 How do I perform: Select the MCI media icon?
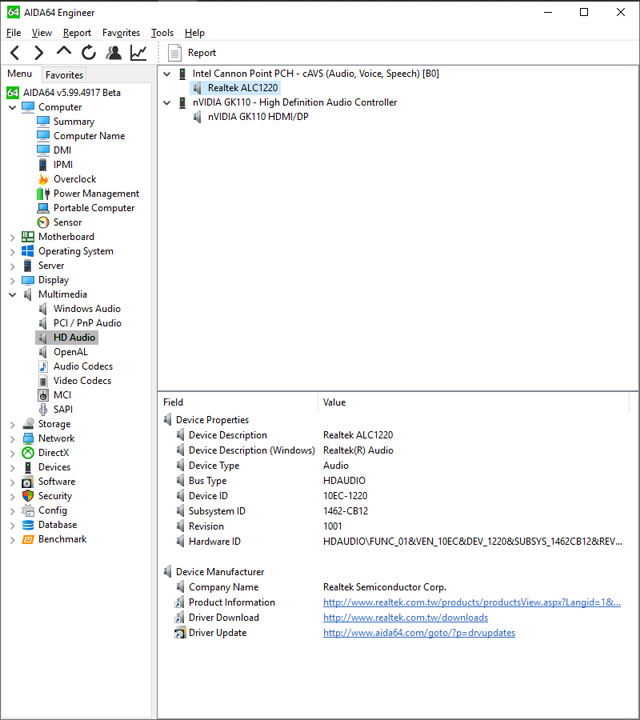coord(43,395)
